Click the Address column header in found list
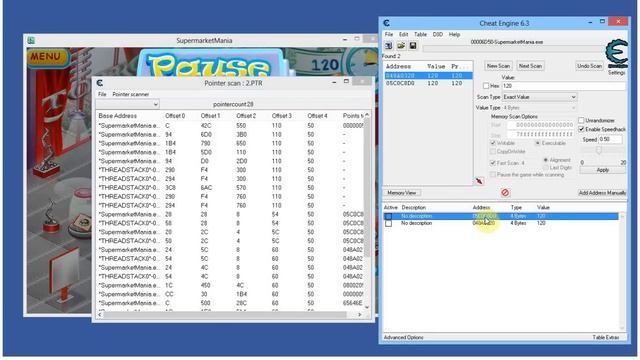 point(398,66)
